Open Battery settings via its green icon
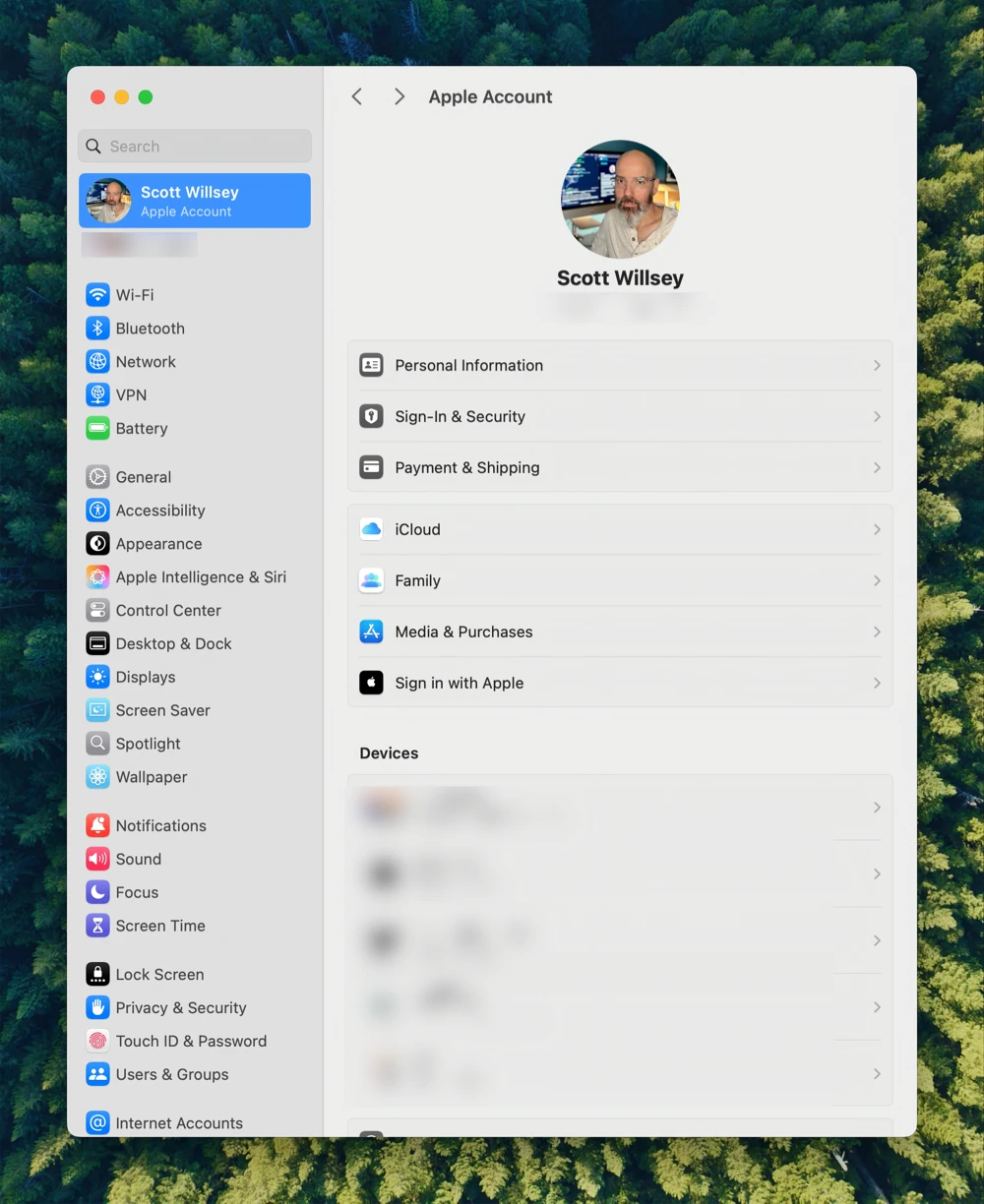This screenshot has height=1204, width=984. [x=97, y=428]
